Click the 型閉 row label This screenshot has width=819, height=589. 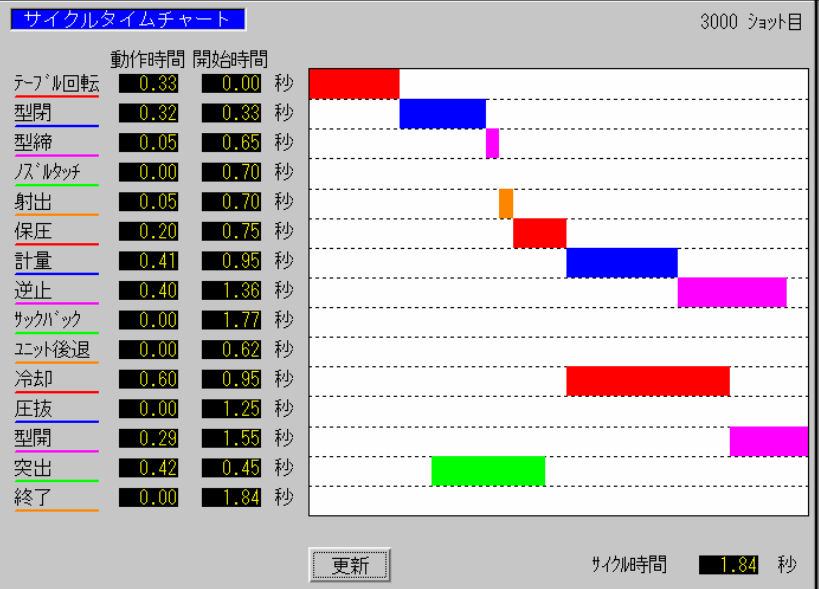point(33,113)
